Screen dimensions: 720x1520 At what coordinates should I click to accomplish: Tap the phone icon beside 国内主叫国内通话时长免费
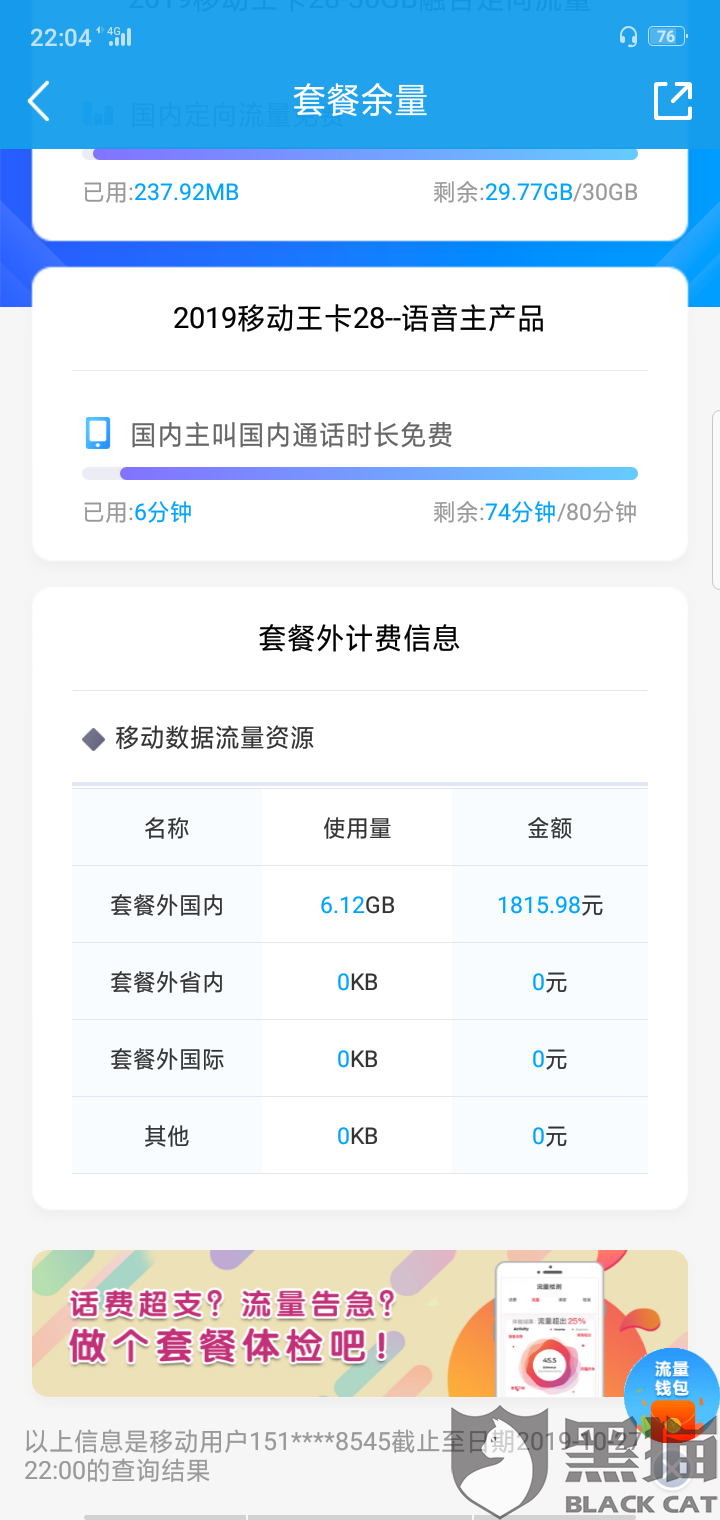point(97,434)
